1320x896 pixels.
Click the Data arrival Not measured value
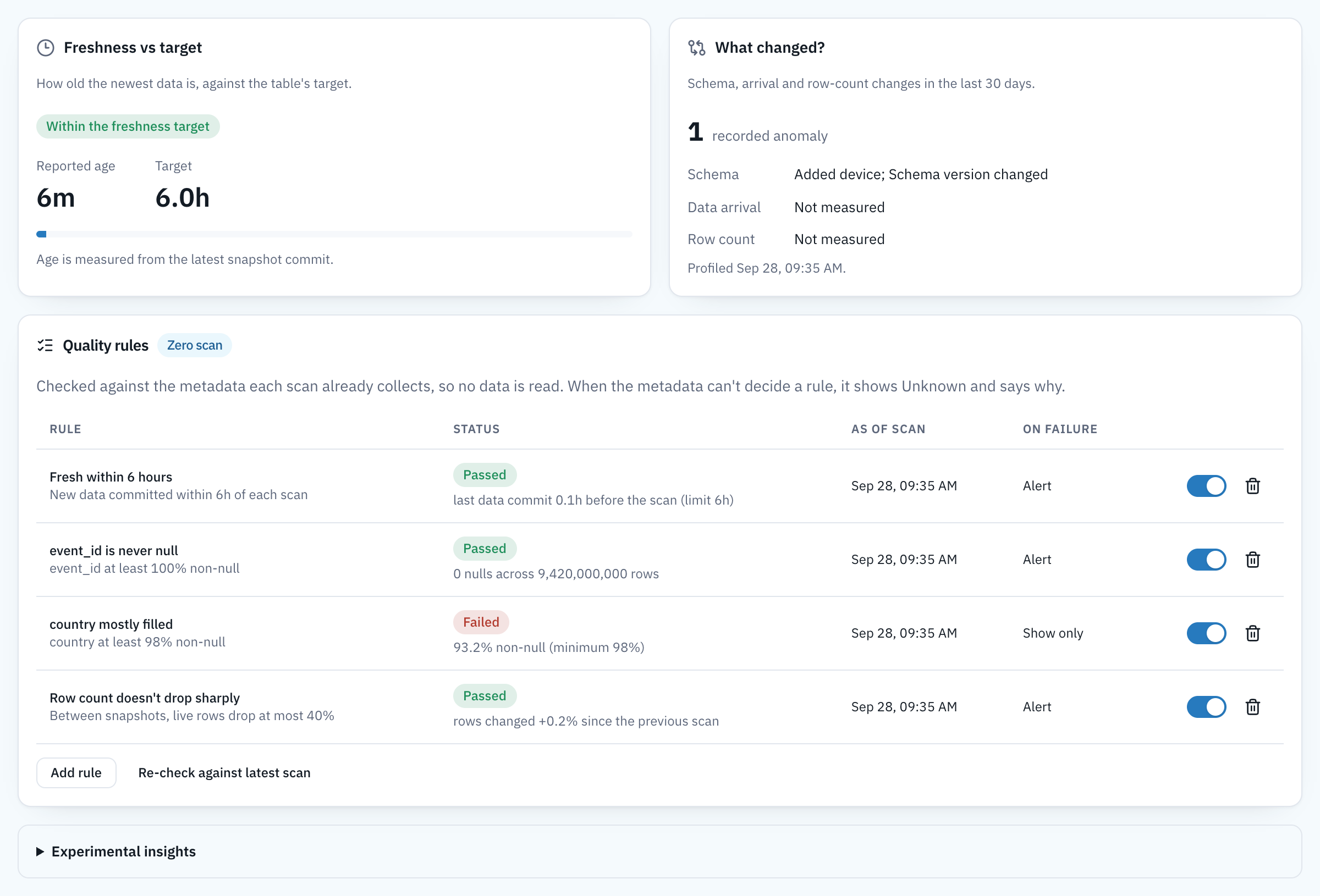coord(839,207)
